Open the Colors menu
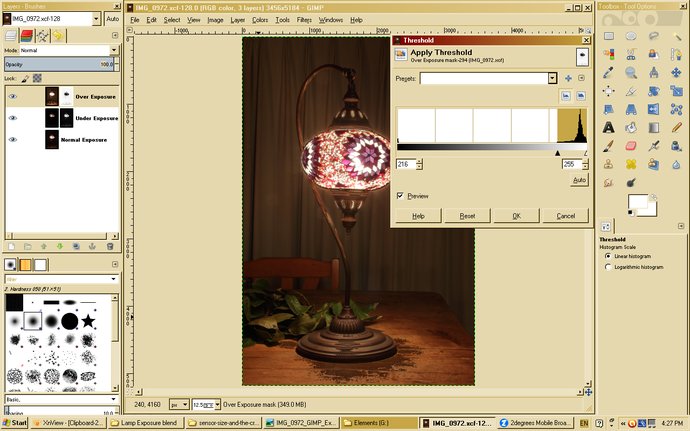This screenshot has width=690, height=431. coord(260,20)
